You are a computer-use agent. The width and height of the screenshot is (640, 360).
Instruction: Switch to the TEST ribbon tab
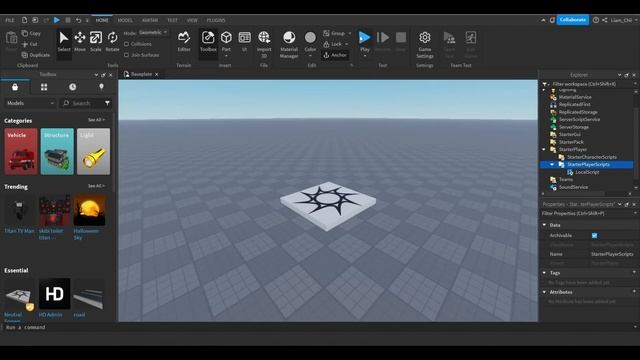tap(172, 20)
